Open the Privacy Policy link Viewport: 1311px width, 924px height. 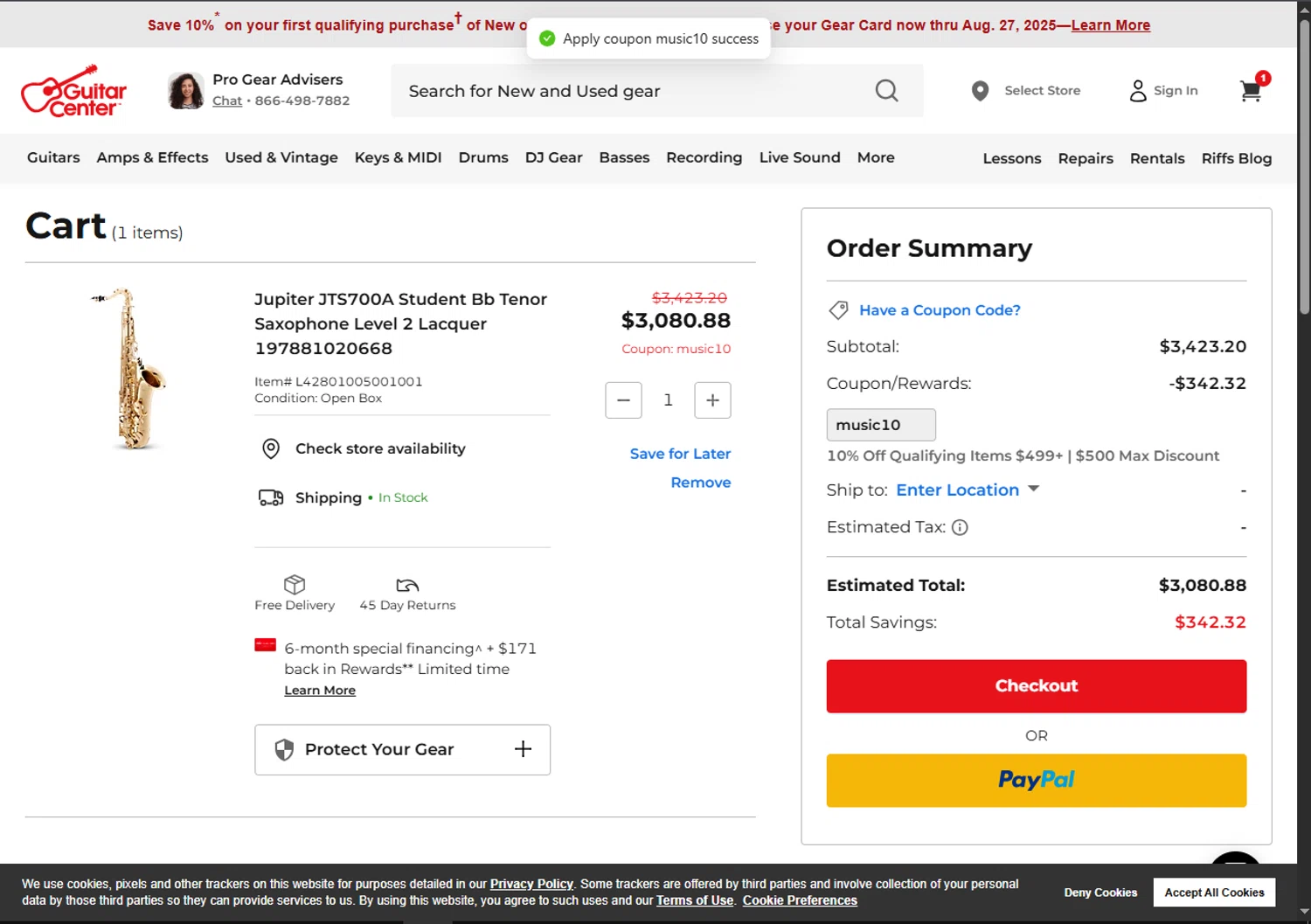coord(531,884)
